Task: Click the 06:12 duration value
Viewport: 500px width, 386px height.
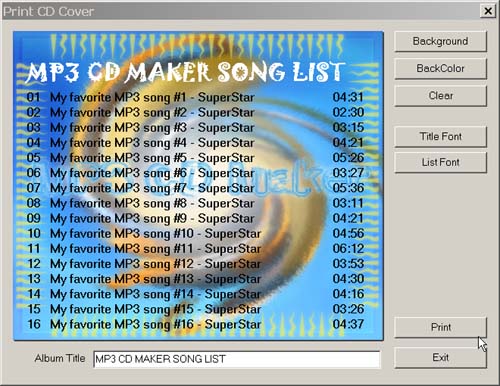Action: (x=348, y=249)
